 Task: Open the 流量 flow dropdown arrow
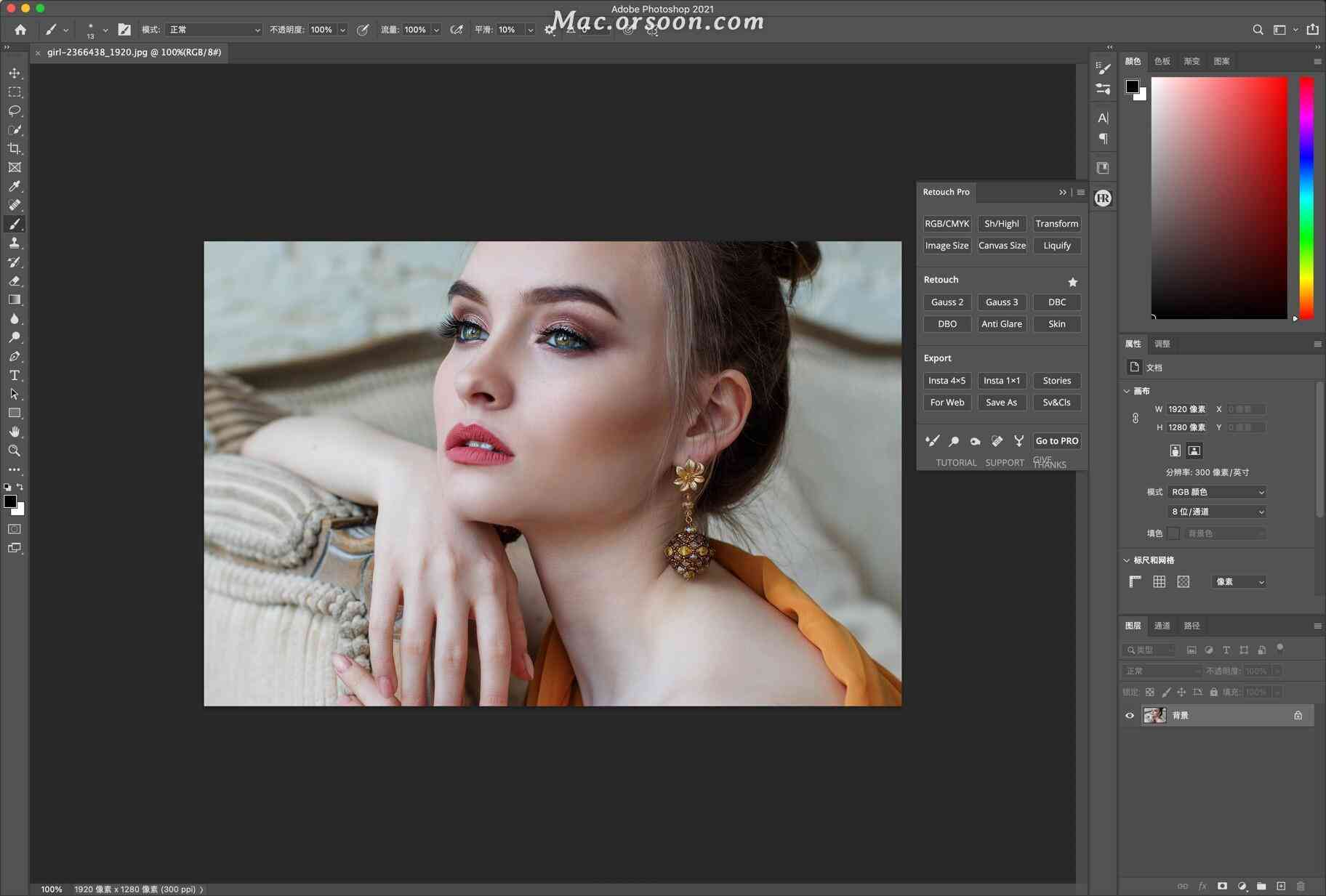[436, 30]
